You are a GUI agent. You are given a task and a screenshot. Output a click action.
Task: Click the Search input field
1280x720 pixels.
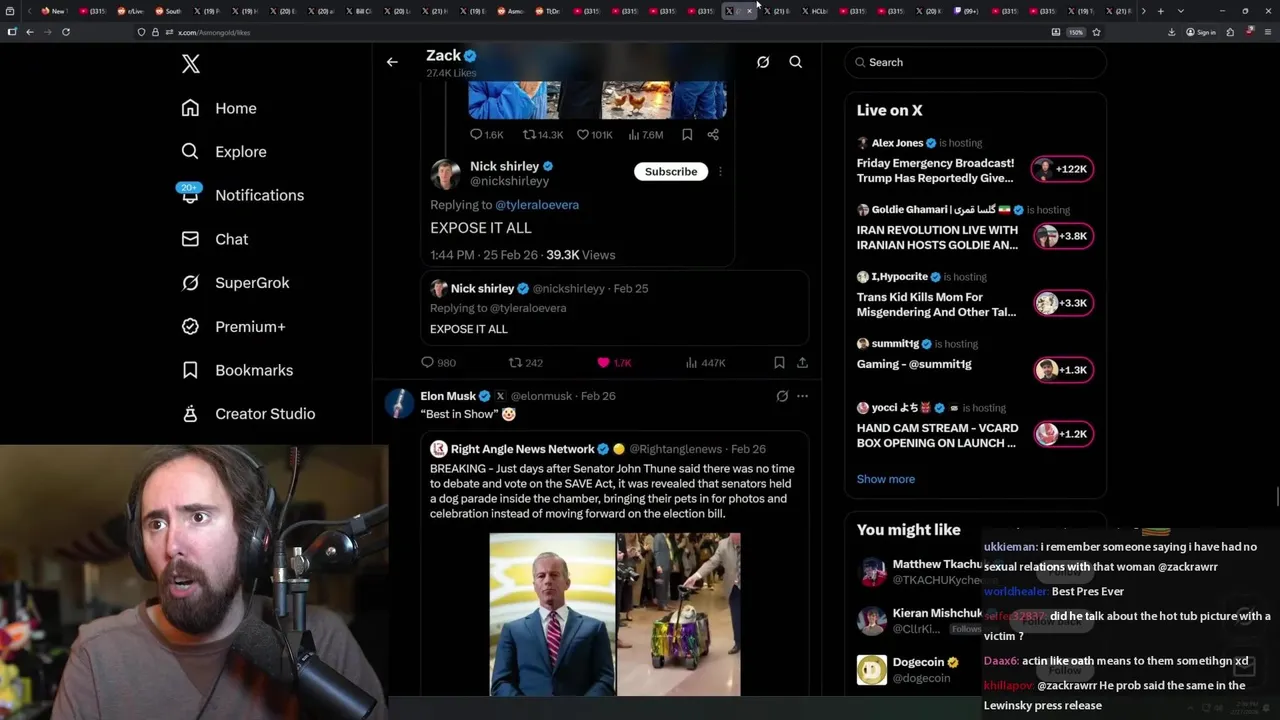pos(976,62)
